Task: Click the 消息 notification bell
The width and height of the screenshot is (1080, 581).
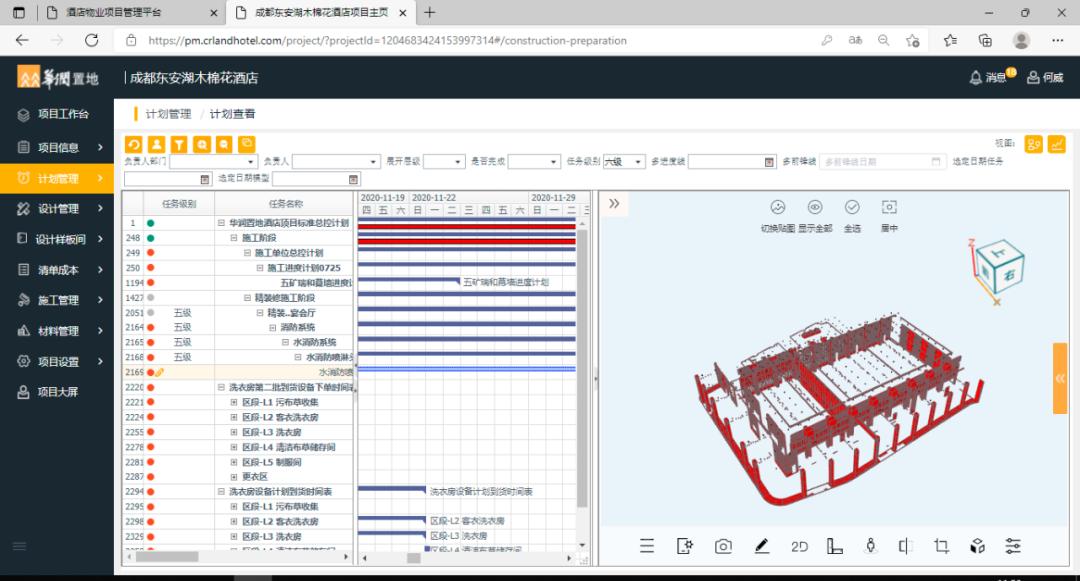Action: point(985,76)
